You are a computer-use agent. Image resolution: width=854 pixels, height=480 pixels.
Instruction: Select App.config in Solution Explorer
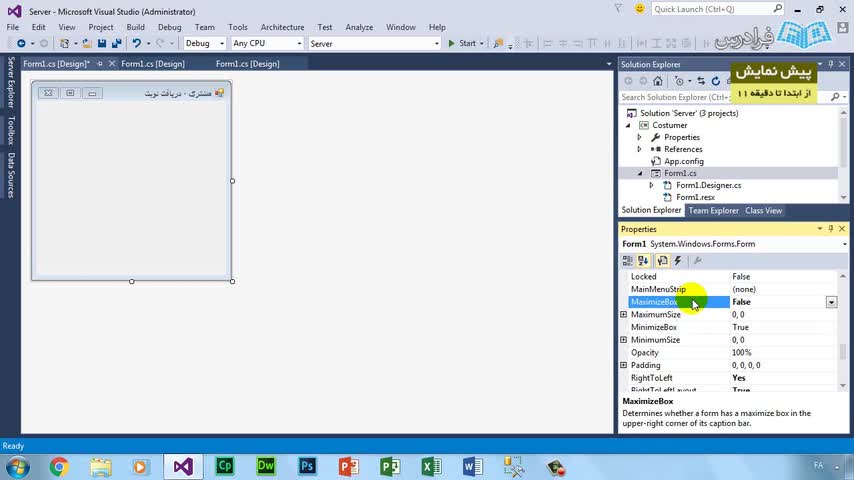tap(684, 161)
